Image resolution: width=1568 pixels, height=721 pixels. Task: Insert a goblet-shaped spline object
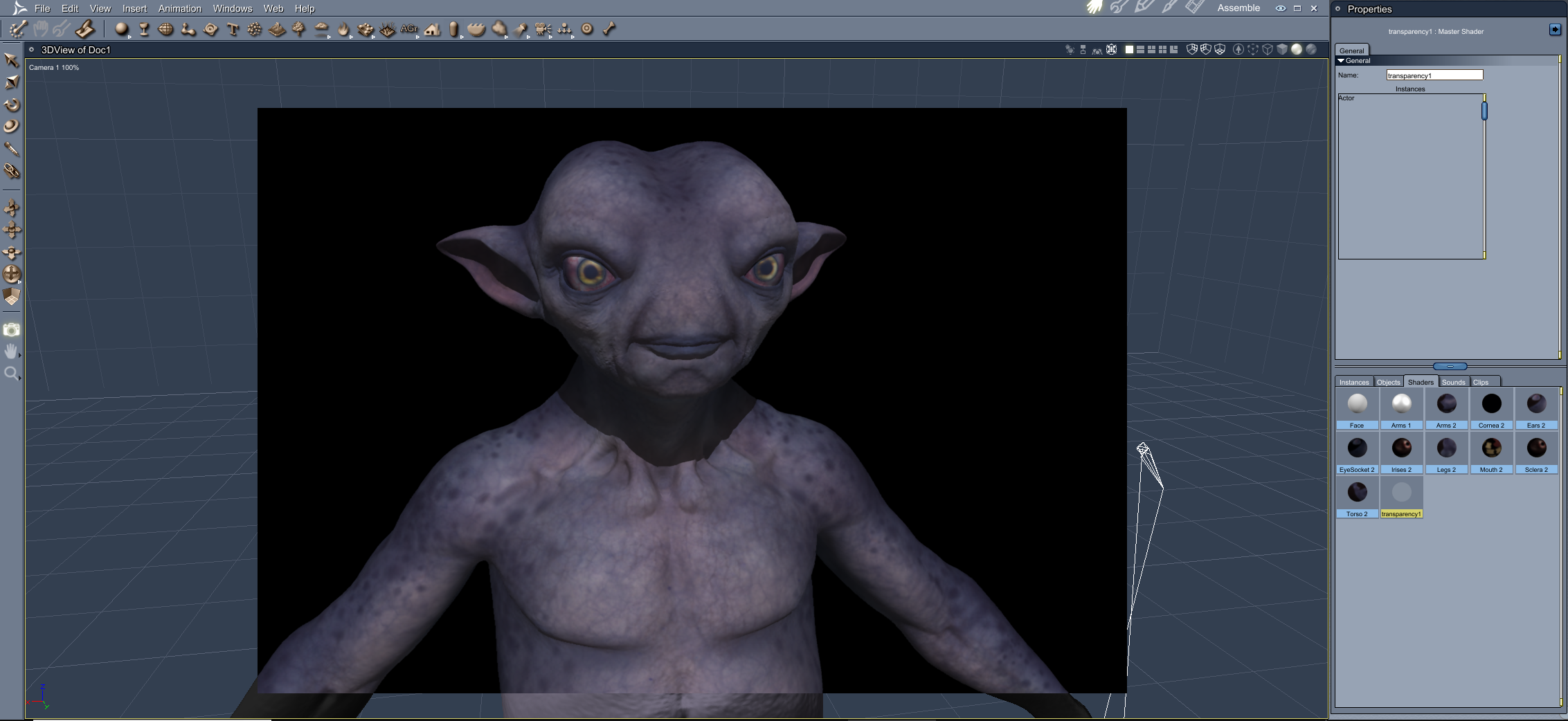click(x=144, y=29)
